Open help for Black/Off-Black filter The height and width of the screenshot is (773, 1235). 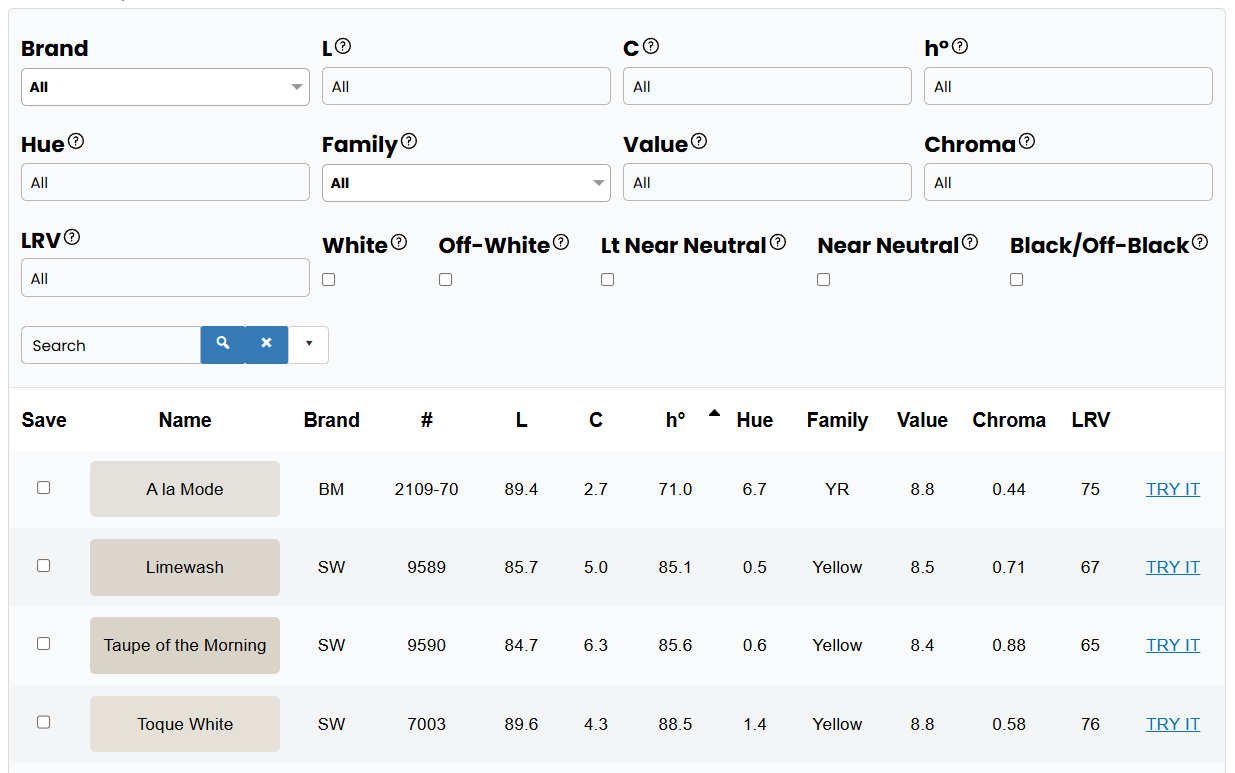(x=1200, y=241)
